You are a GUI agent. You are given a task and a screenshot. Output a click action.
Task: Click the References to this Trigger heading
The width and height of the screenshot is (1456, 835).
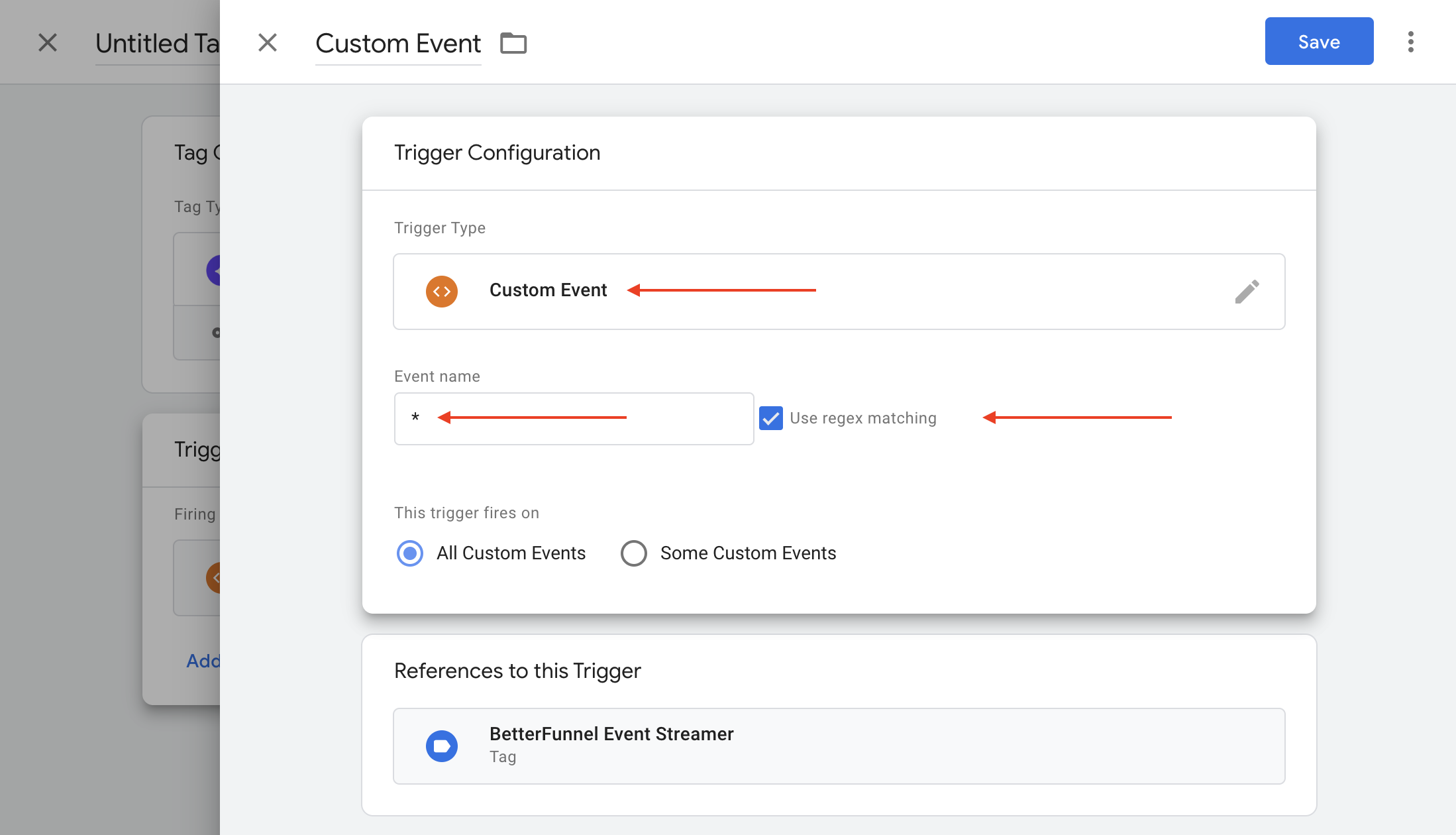coord(517,671)
